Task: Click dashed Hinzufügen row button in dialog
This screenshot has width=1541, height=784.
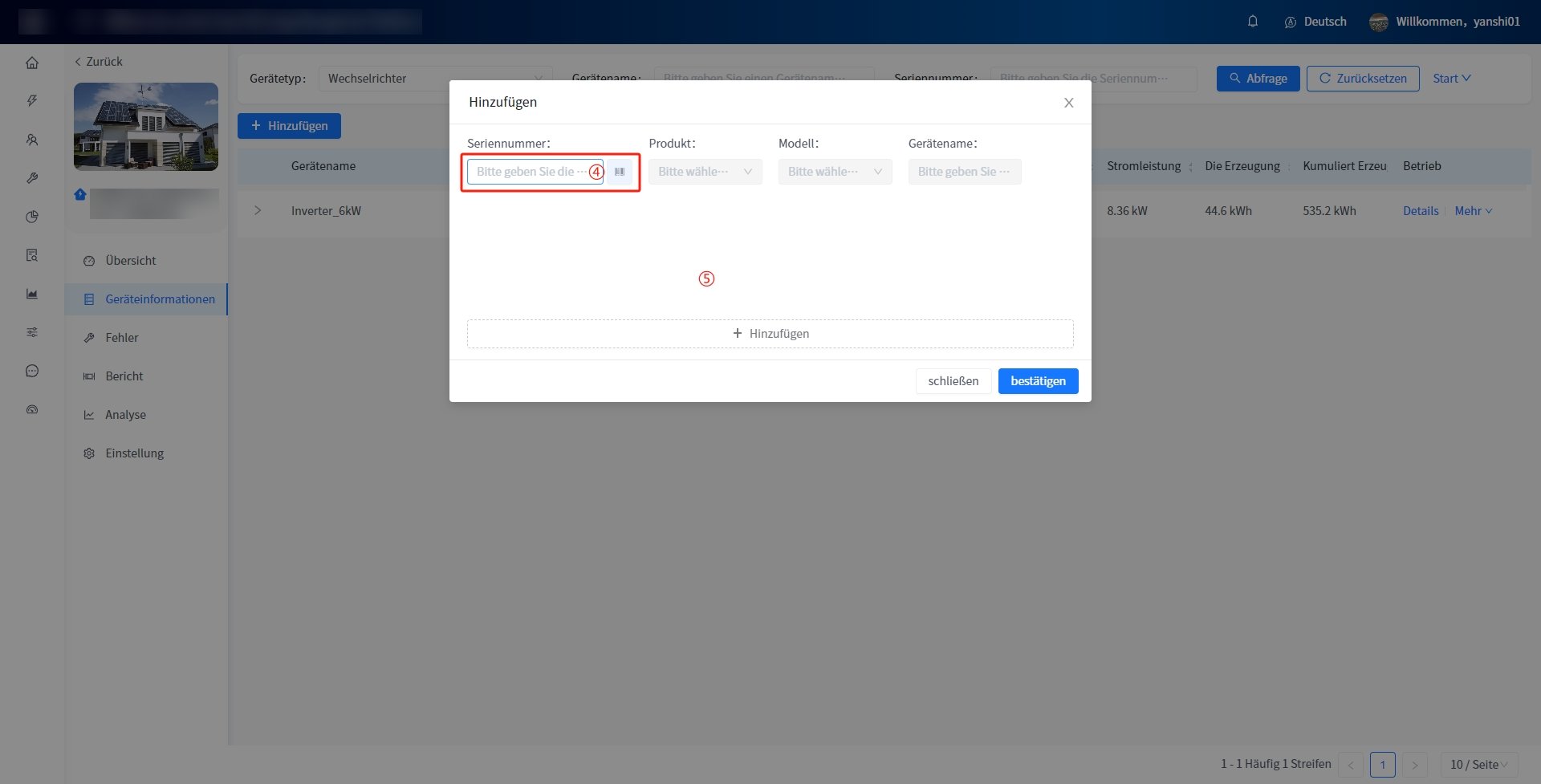Action: click(770, 334)
